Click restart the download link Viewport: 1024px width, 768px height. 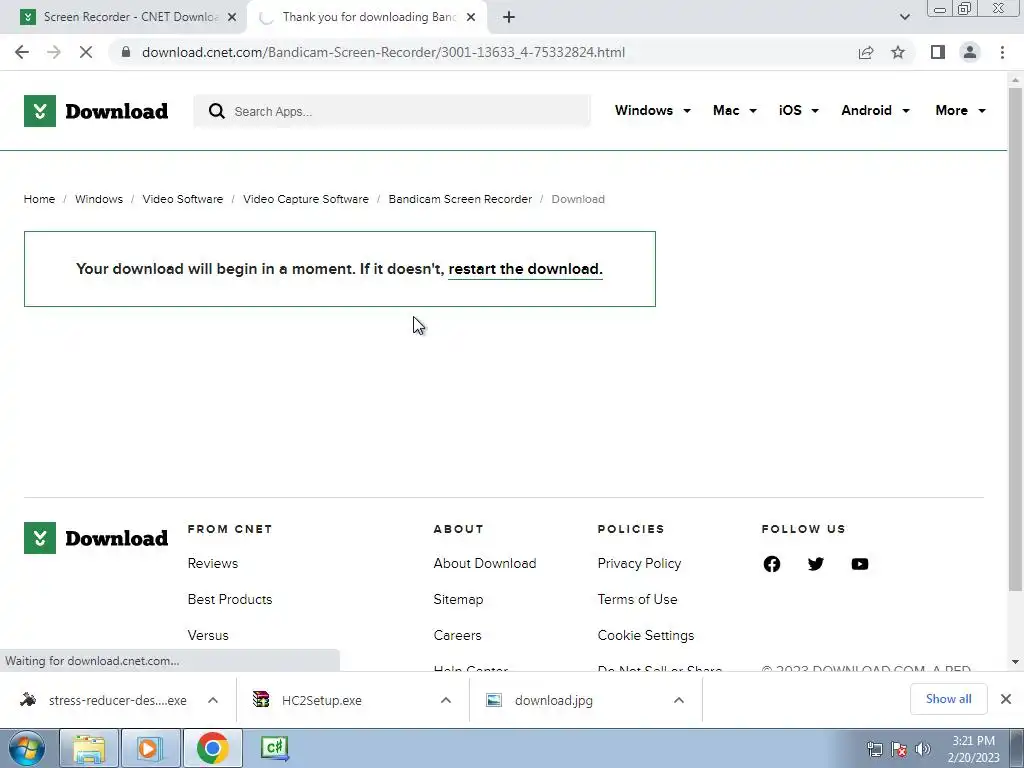526,269
